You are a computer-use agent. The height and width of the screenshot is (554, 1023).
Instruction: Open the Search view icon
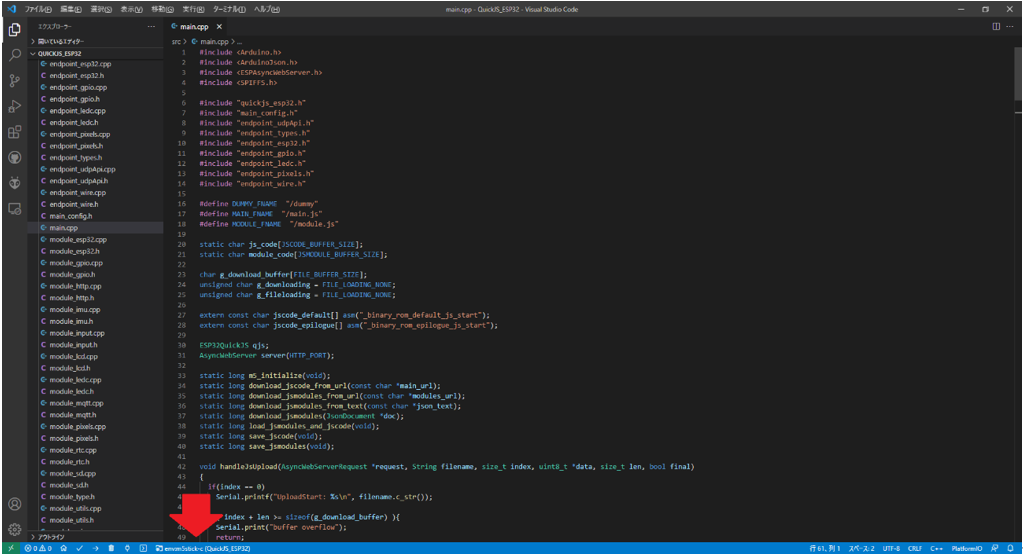pos(14,55)
